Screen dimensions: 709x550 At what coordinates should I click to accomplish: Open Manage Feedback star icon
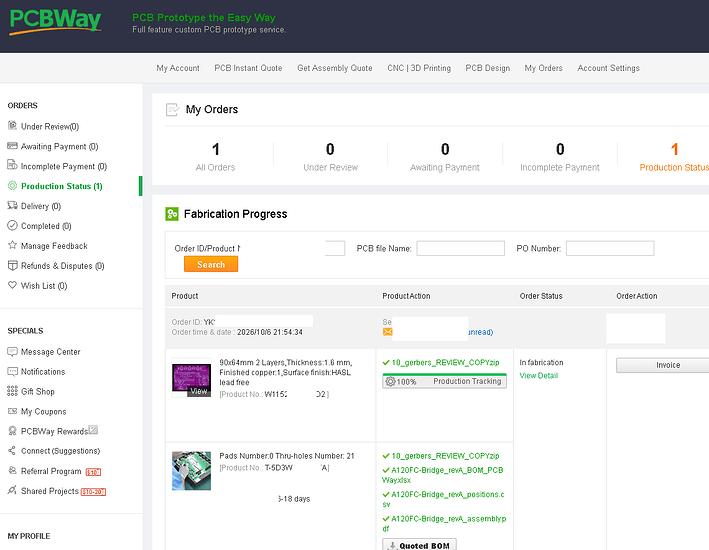(12, 245)
